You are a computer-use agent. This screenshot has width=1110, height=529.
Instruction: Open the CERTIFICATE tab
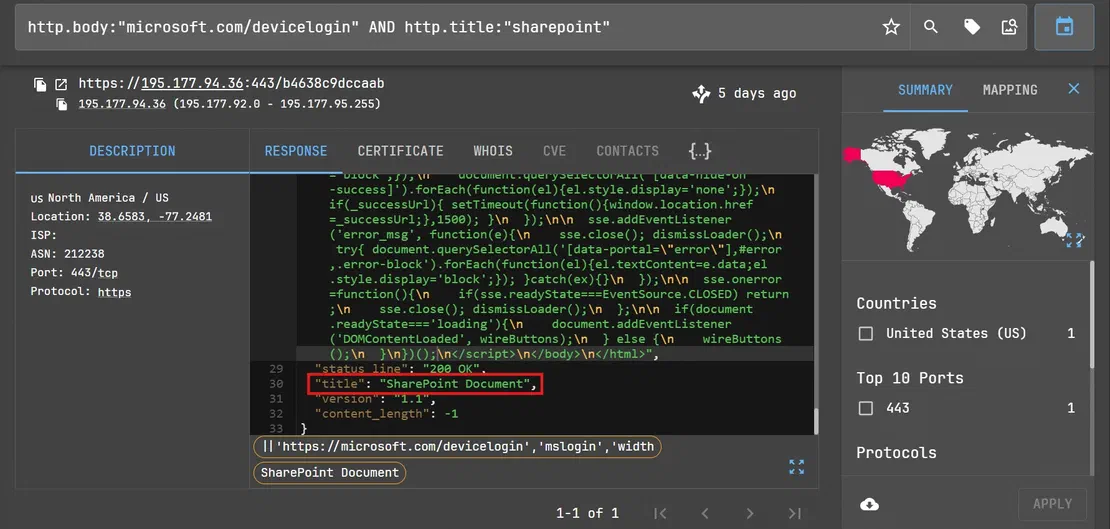tap(401, 151)
